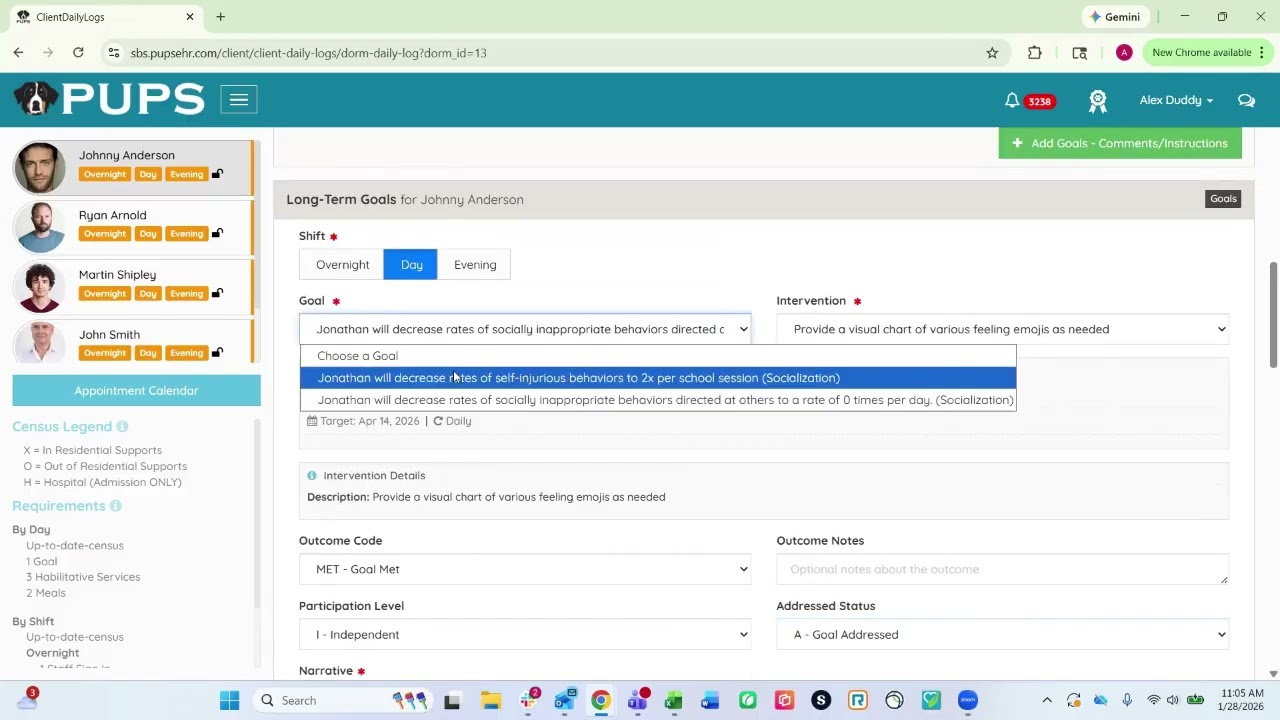The image size is (1280, 720).
Task: Click '1 Goal' requirement text
Action: pos(41,561)
